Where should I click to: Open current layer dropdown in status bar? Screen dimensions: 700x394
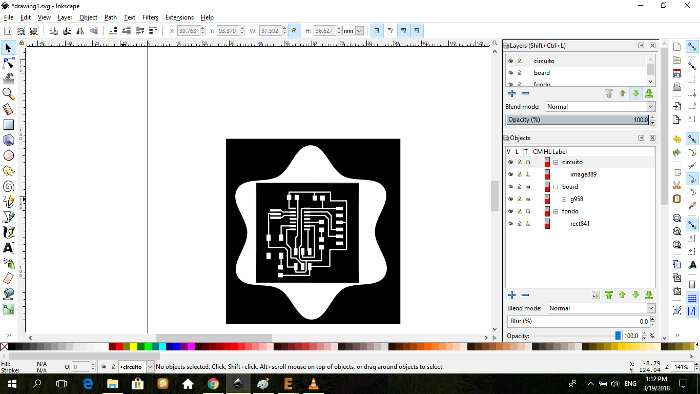tap(150, 367)
